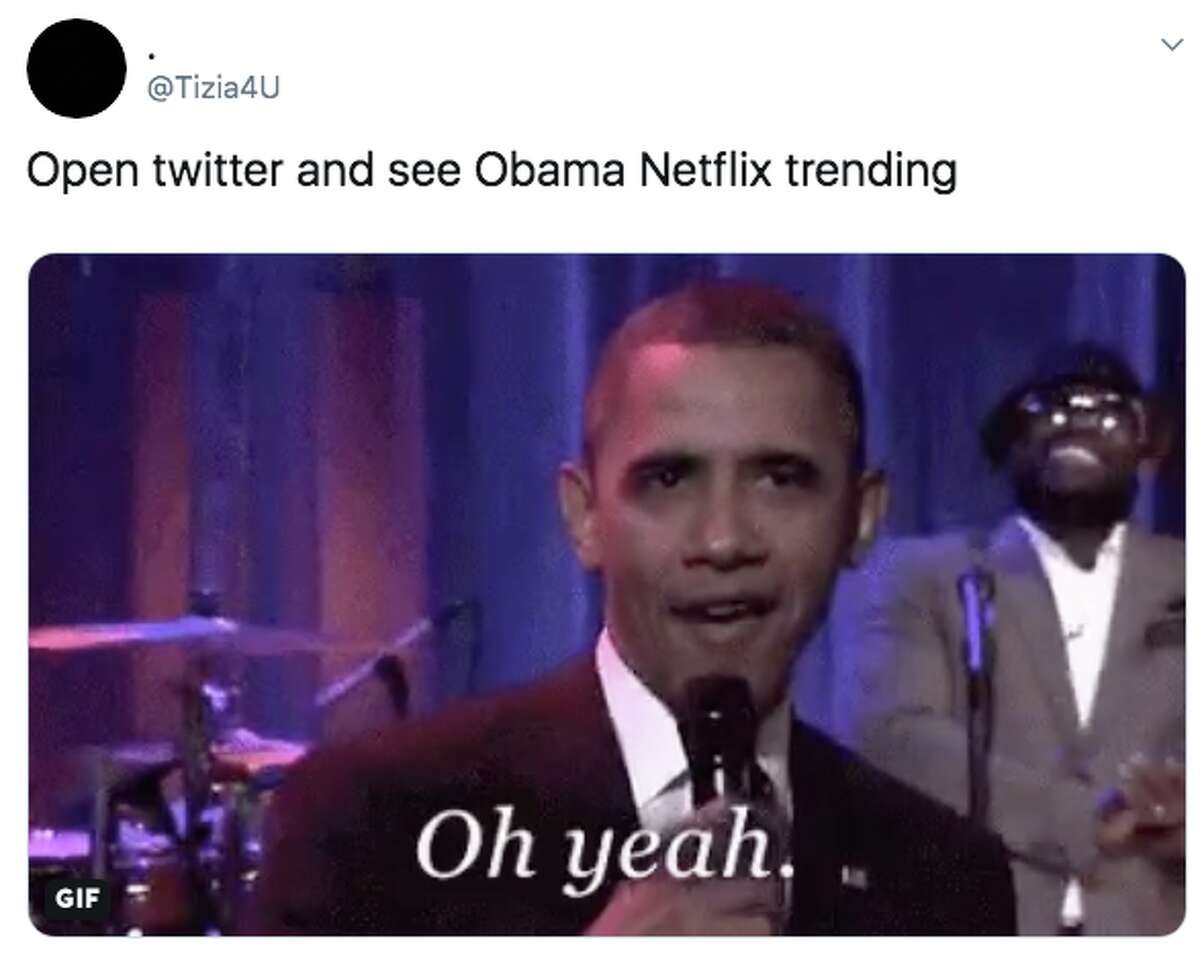Open the black circular profile avatar
The height and width of the screenshot is (965, 1200).
pyautogui.click(x=76, y=68)
